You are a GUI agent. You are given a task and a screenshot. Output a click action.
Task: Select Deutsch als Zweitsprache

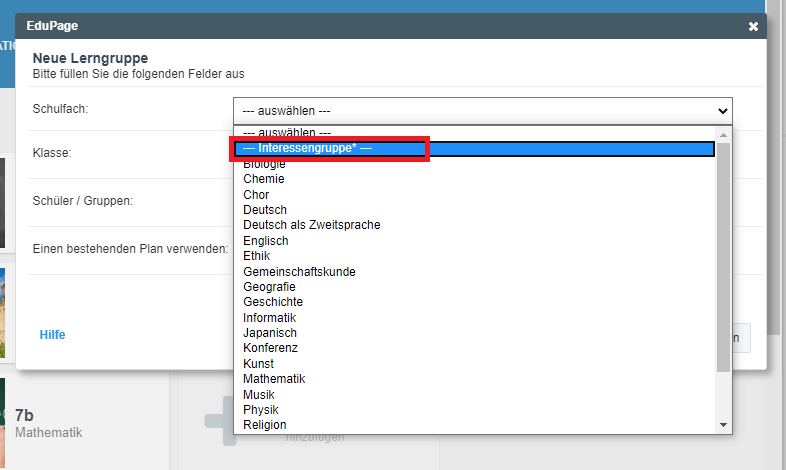tap(475, 225)
